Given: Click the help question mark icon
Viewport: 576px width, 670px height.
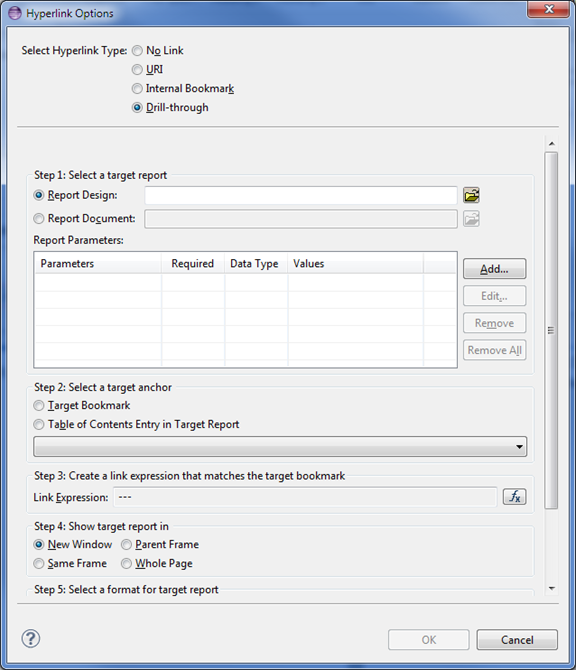Looking at the screenshot, I should [31, 639].
